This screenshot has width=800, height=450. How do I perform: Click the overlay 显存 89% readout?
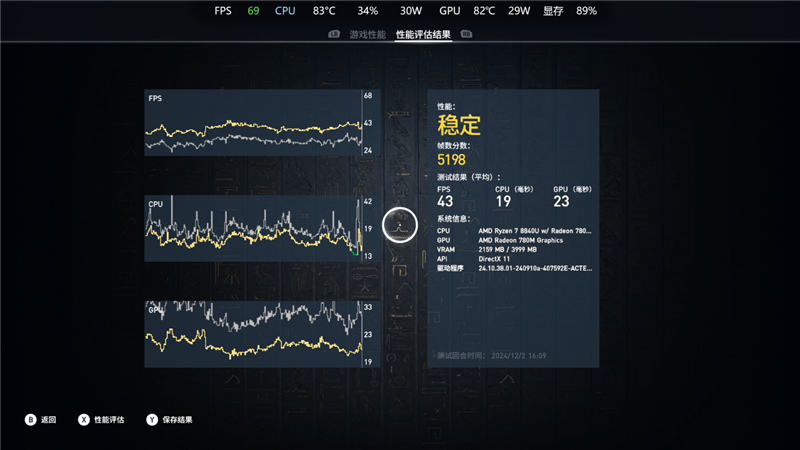point(569,11)
